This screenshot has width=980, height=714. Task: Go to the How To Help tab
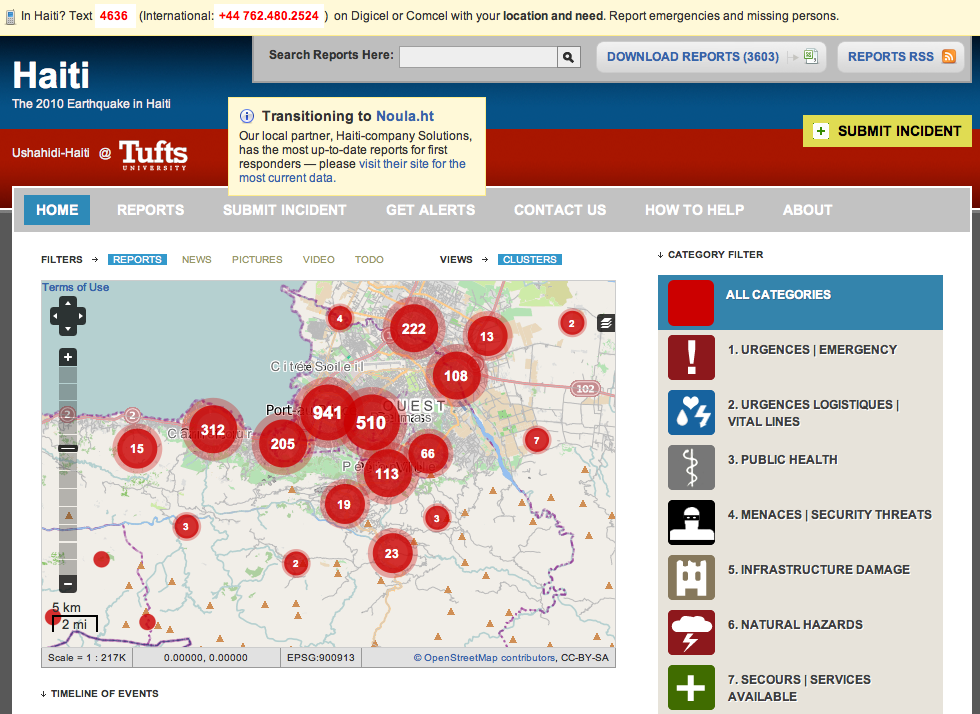pyautogui.click(x=694, y=210)
